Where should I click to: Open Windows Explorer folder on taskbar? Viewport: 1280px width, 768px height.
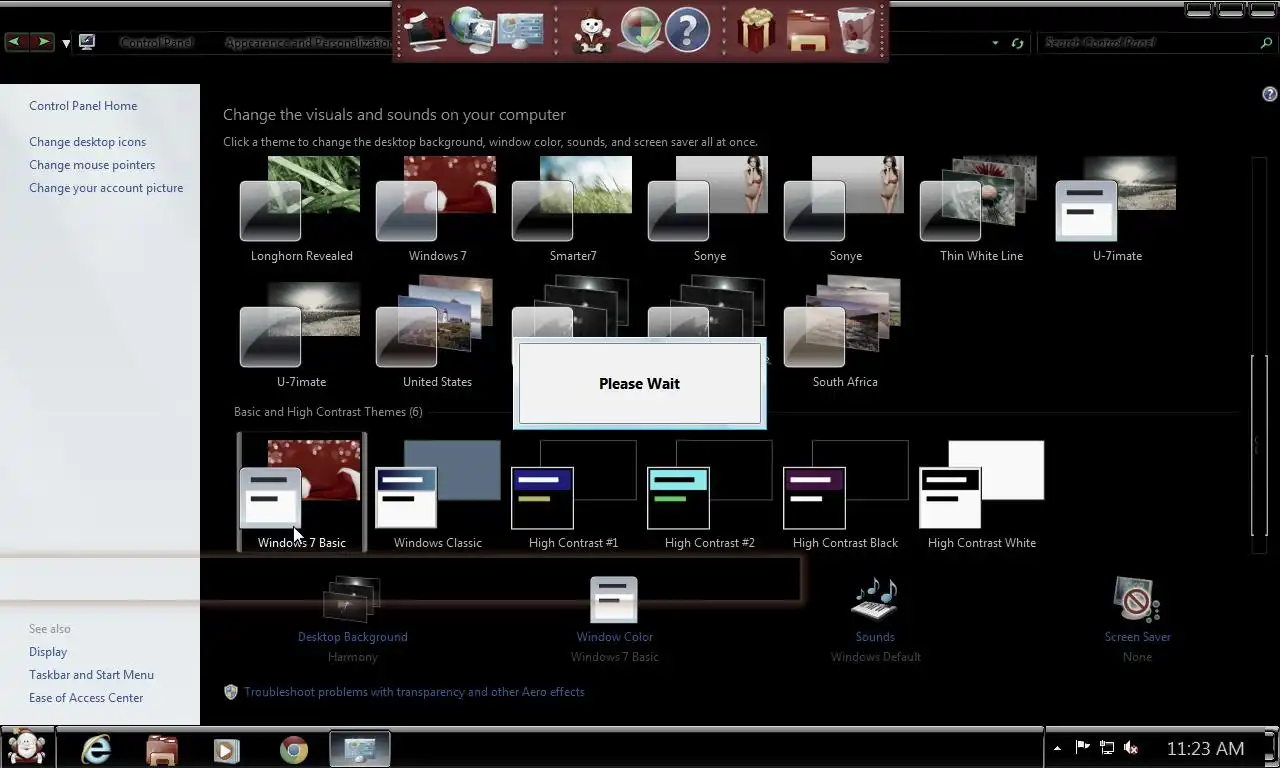pyautogui.click(x=161, y=749)
